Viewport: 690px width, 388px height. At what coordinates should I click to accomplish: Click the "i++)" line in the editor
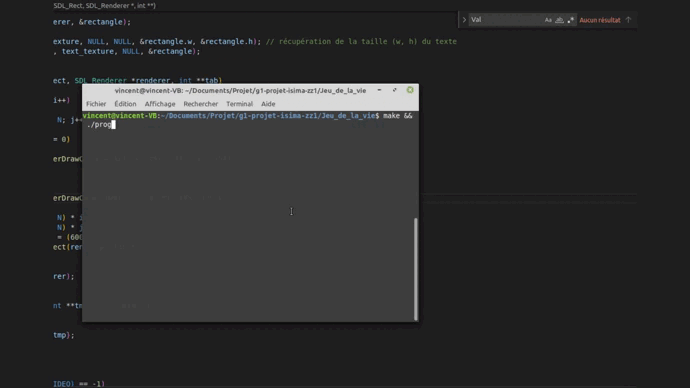point(62,100)
